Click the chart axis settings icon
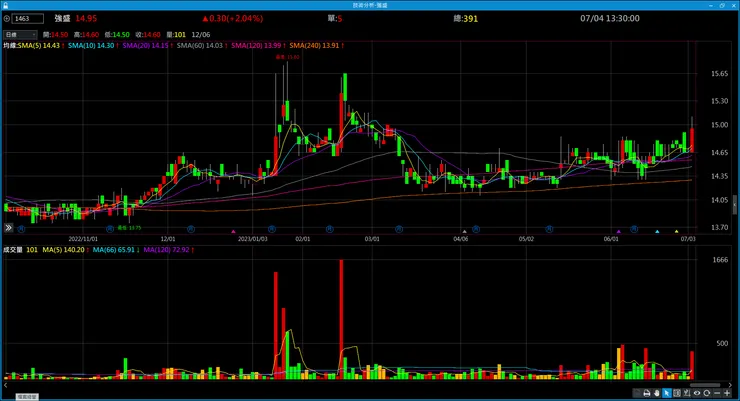740x401 pixels. click(687, 393)
